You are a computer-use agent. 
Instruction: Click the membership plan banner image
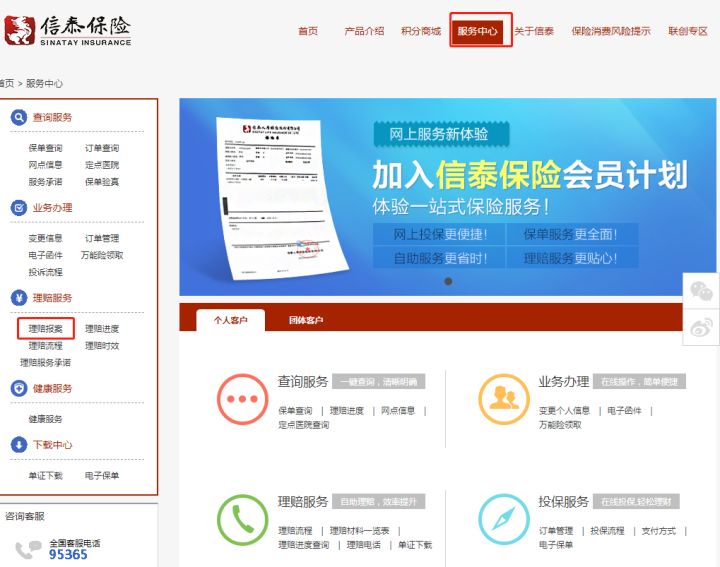point(447,197)
